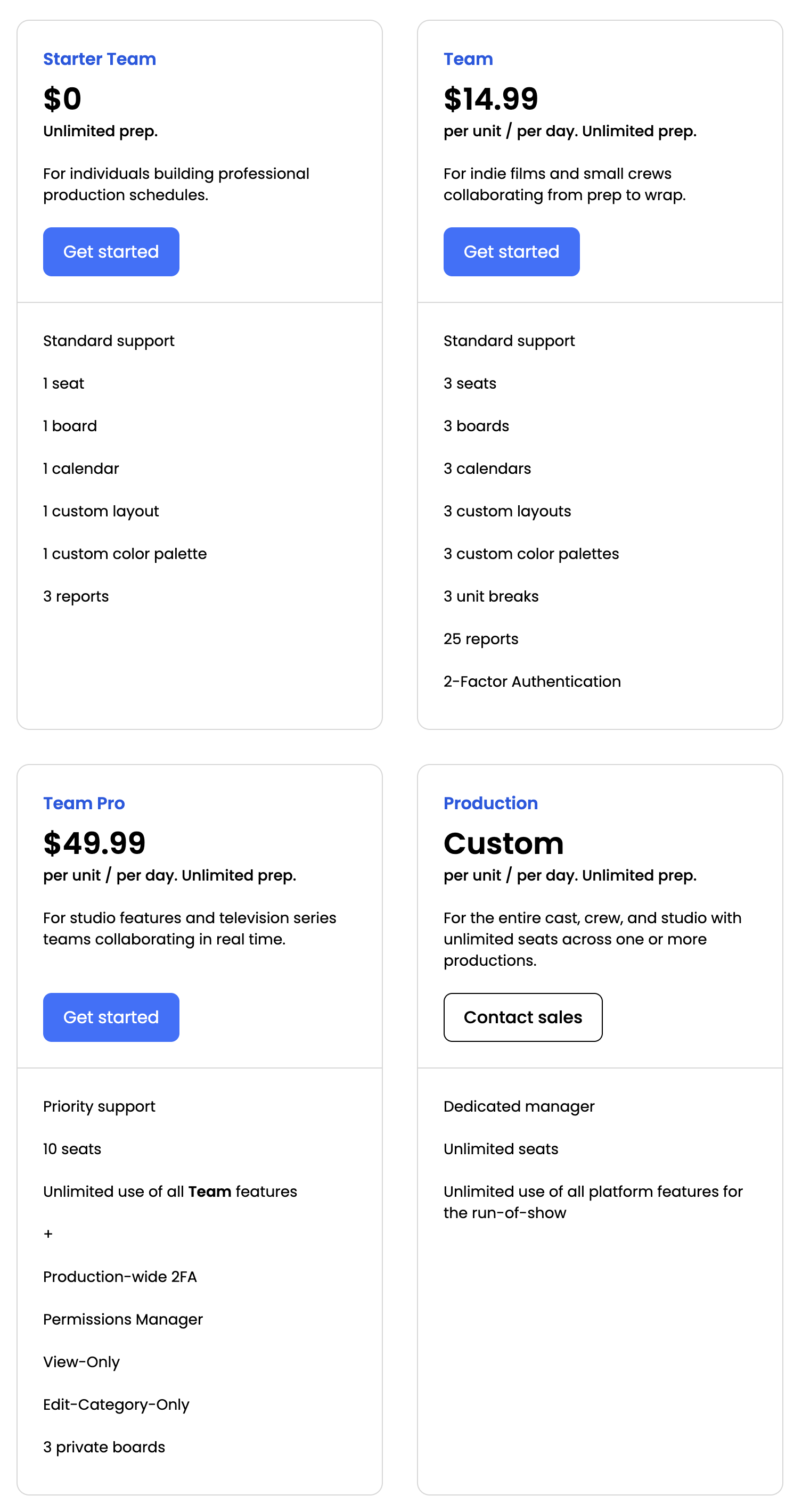The image size is (802, 1512).
Task: Select the Production plan heading
Action: coord(490,803)
